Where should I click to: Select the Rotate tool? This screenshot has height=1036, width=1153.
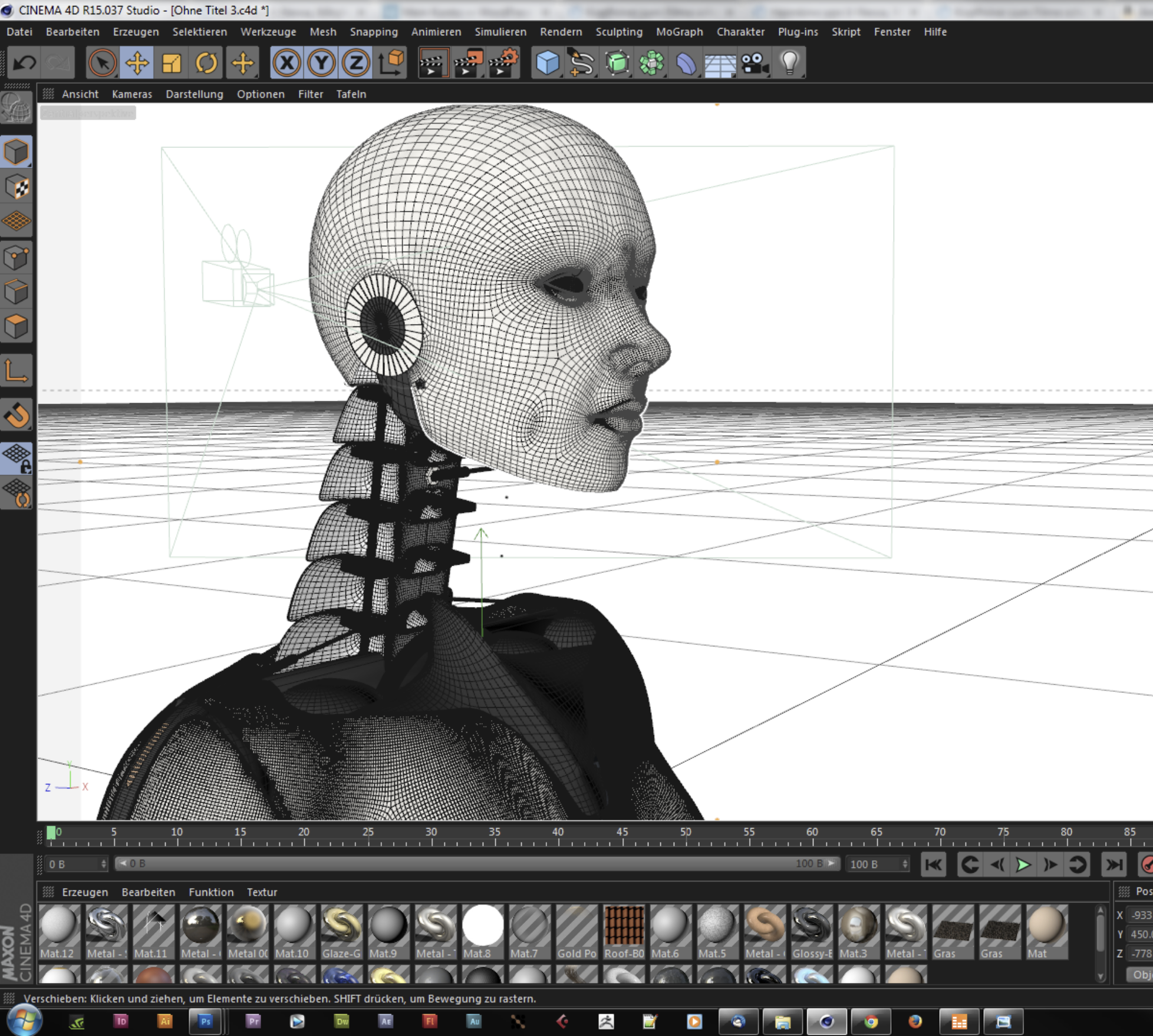(x=206, y=63)
